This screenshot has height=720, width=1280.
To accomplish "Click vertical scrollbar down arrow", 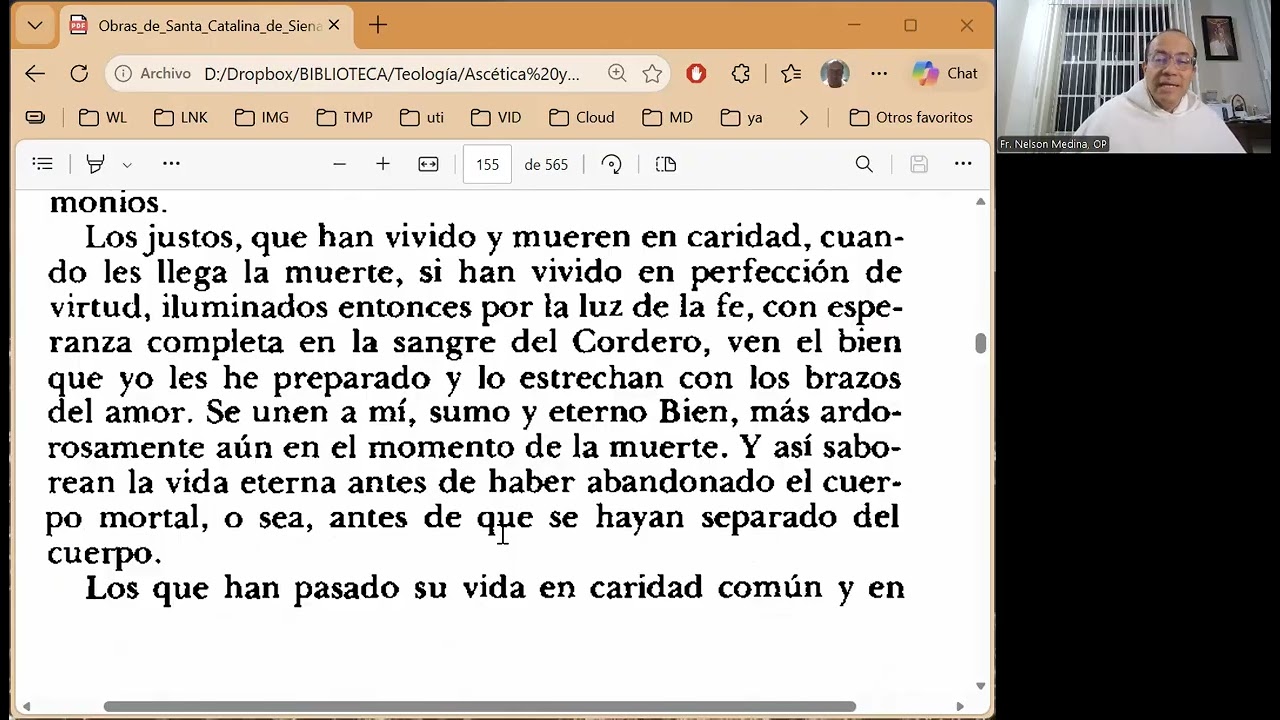I will [980, 686].
